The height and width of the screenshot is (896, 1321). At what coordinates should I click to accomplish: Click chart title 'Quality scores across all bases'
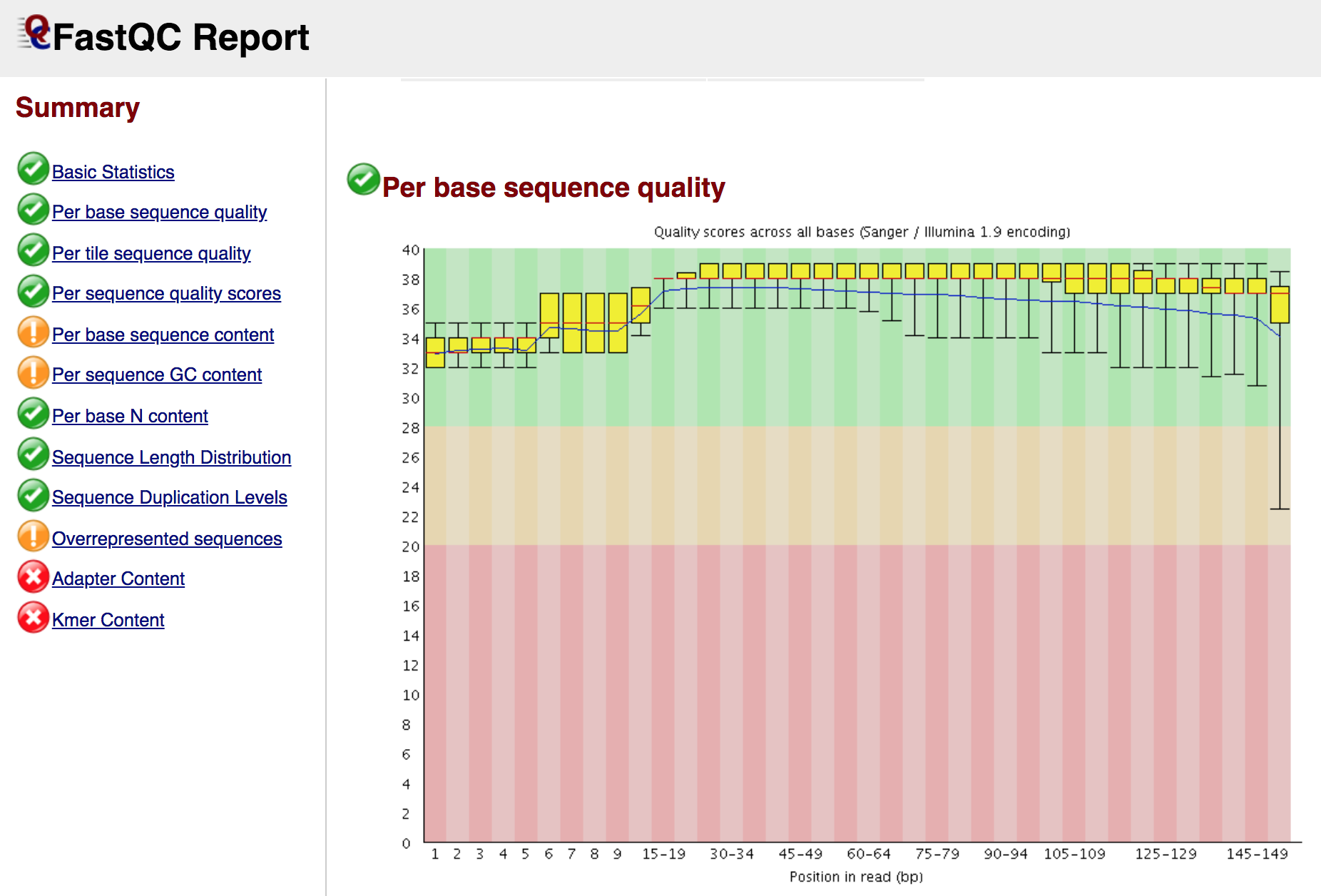862,232
